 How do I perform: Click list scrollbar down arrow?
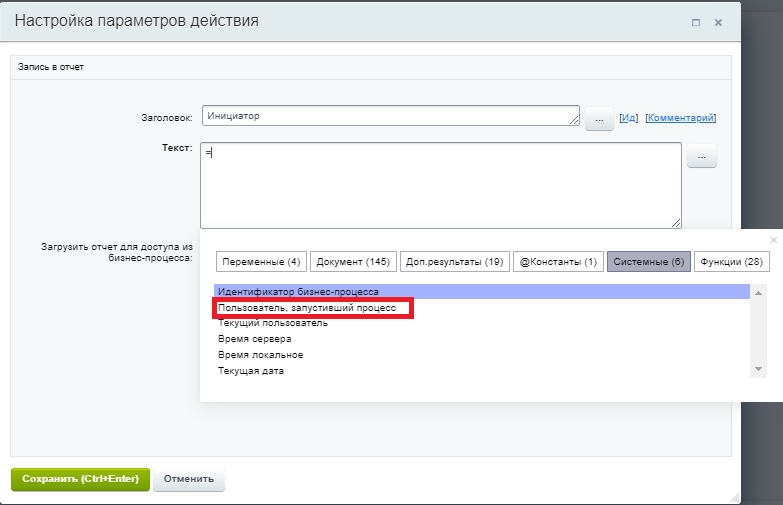759,369
